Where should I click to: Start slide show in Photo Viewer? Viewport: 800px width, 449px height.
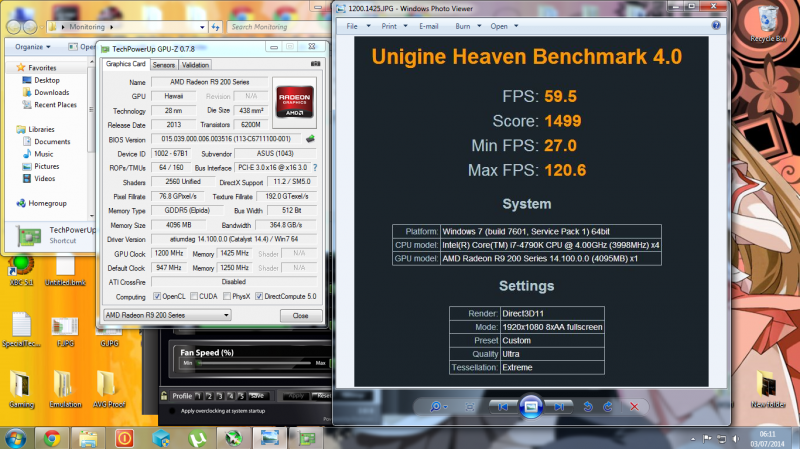531,407
